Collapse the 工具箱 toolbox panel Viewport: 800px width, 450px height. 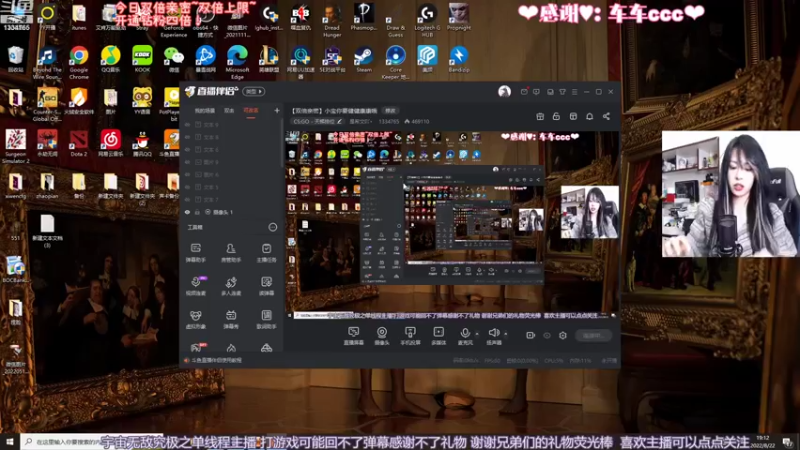point(273,227)
